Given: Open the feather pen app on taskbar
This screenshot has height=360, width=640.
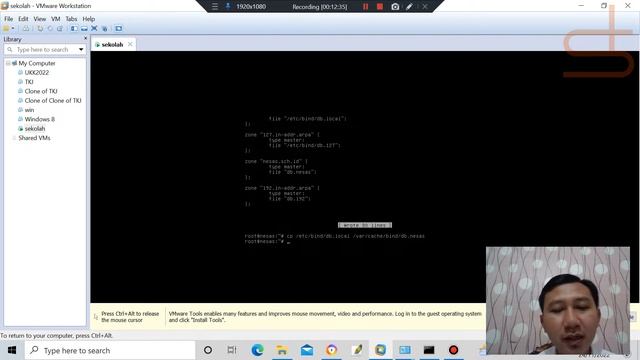Looking at the screenshot, I should coord(357,350).
